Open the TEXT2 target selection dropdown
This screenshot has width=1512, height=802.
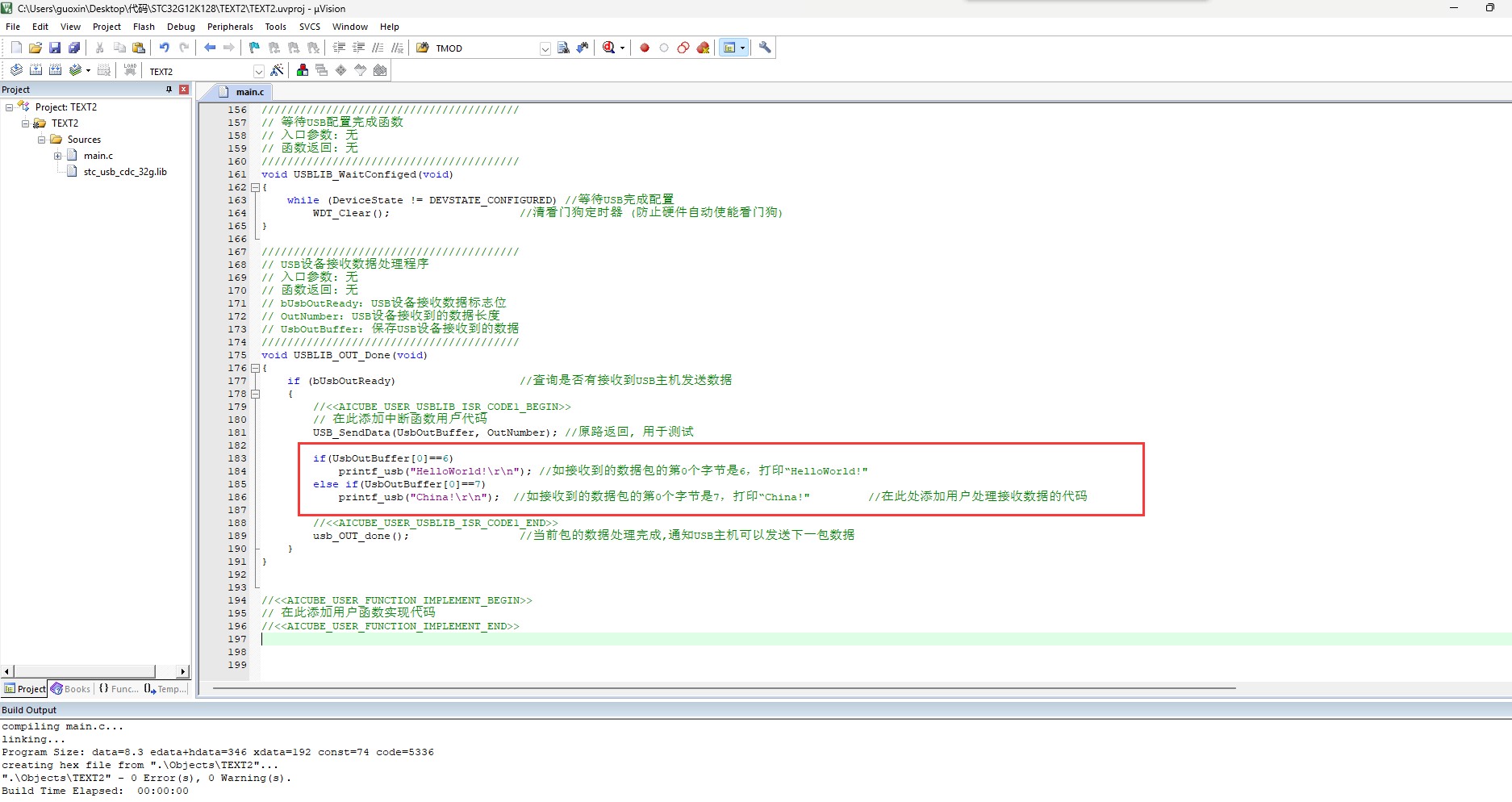[x=259, y=71]
